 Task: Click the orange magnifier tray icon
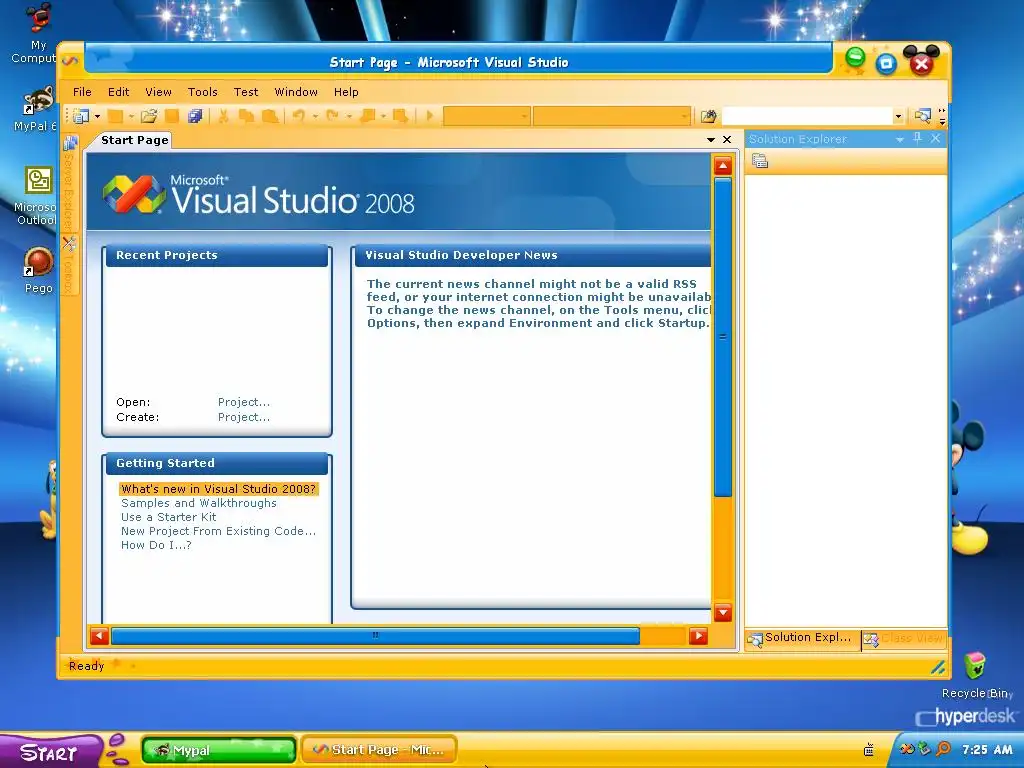coord(943,749)
